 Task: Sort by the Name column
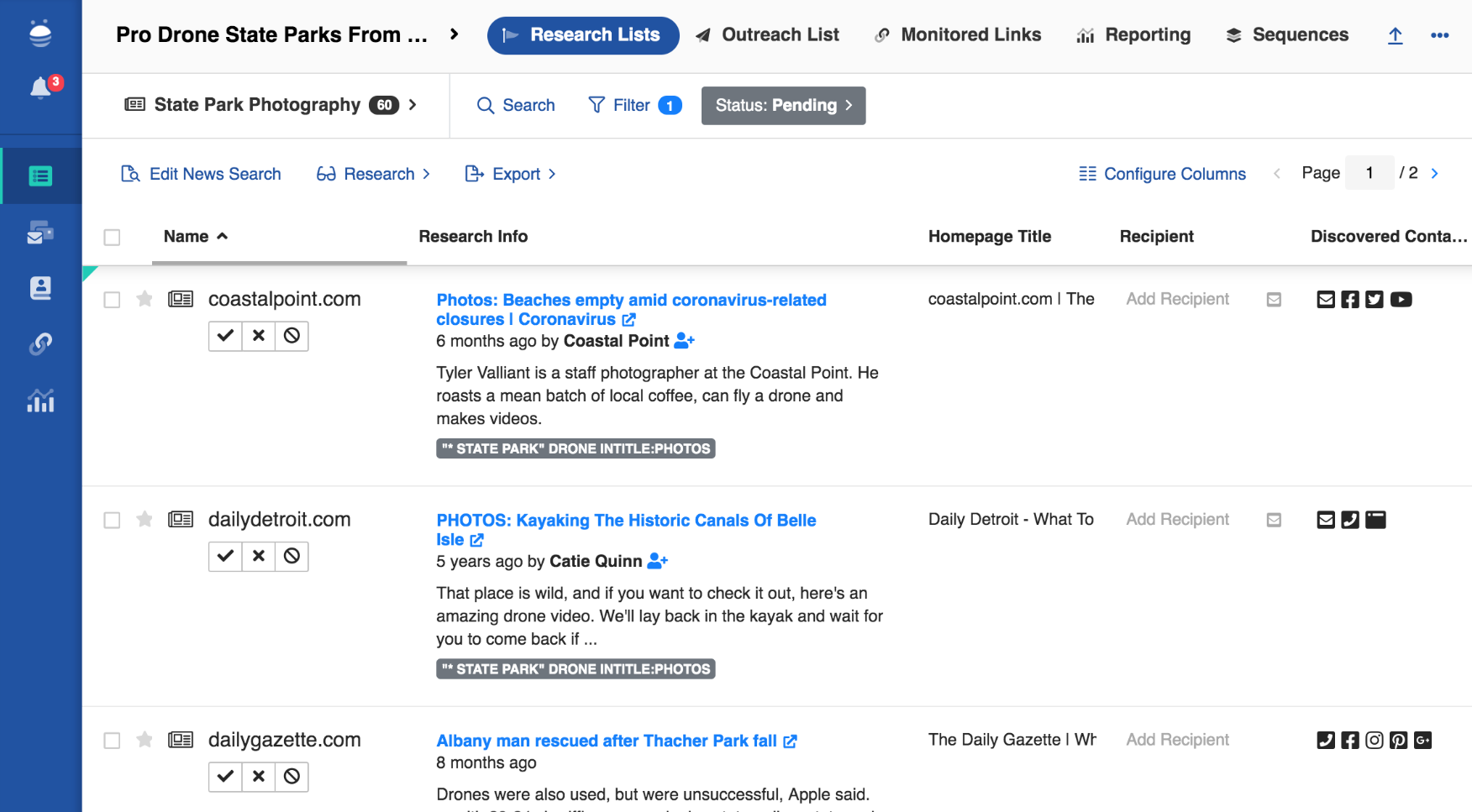pos(196,237)
